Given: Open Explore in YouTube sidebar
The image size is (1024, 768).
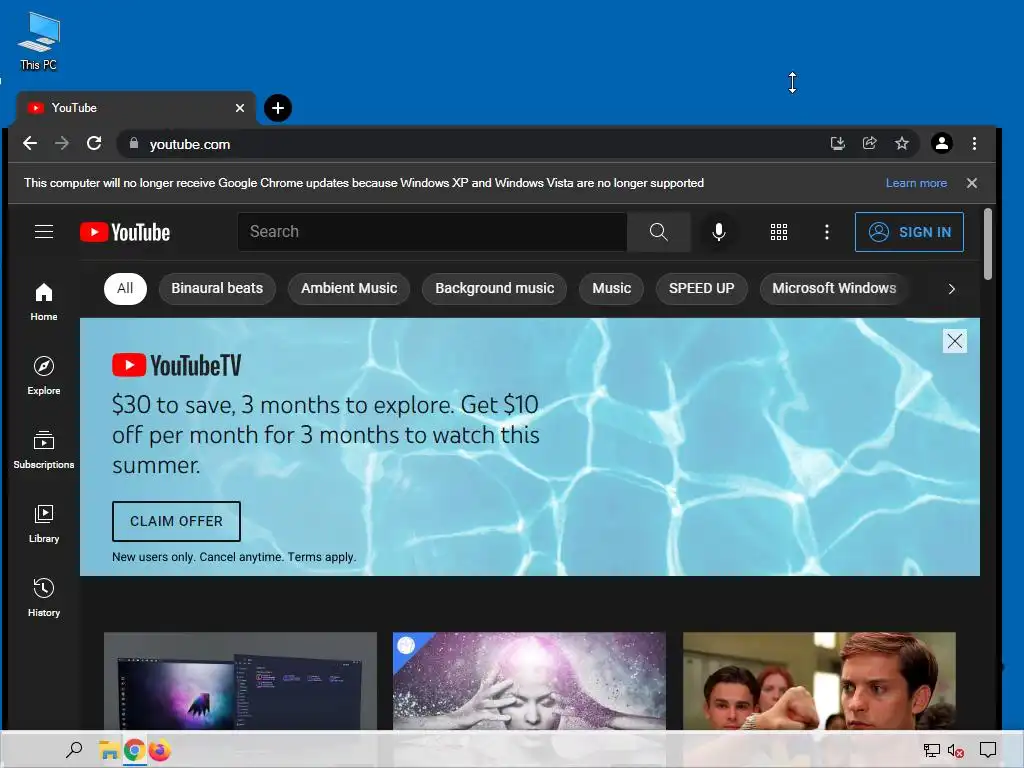Looking at the screenshot, I should [44, 376].
